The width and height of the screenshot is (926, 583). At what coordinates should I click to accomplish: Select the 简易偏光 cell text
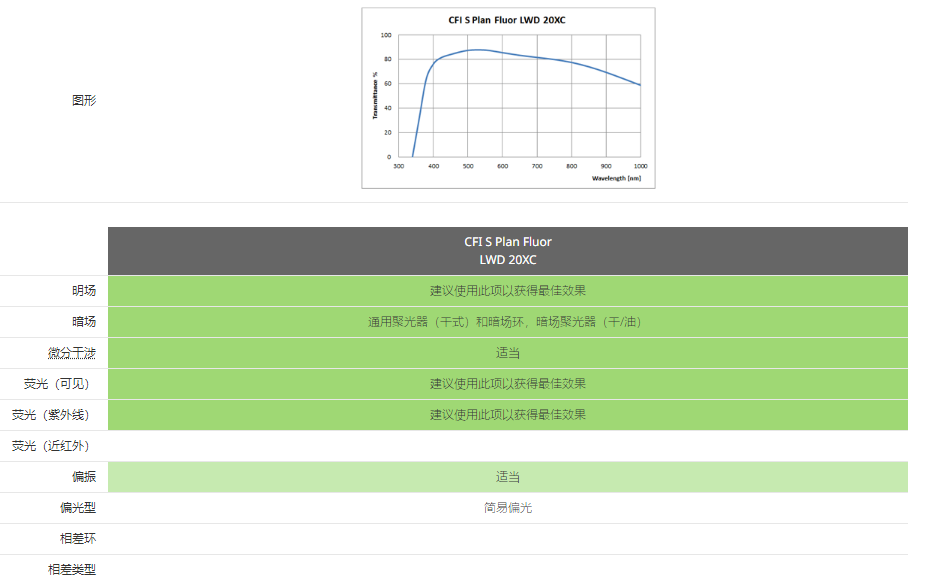(508, 507)
